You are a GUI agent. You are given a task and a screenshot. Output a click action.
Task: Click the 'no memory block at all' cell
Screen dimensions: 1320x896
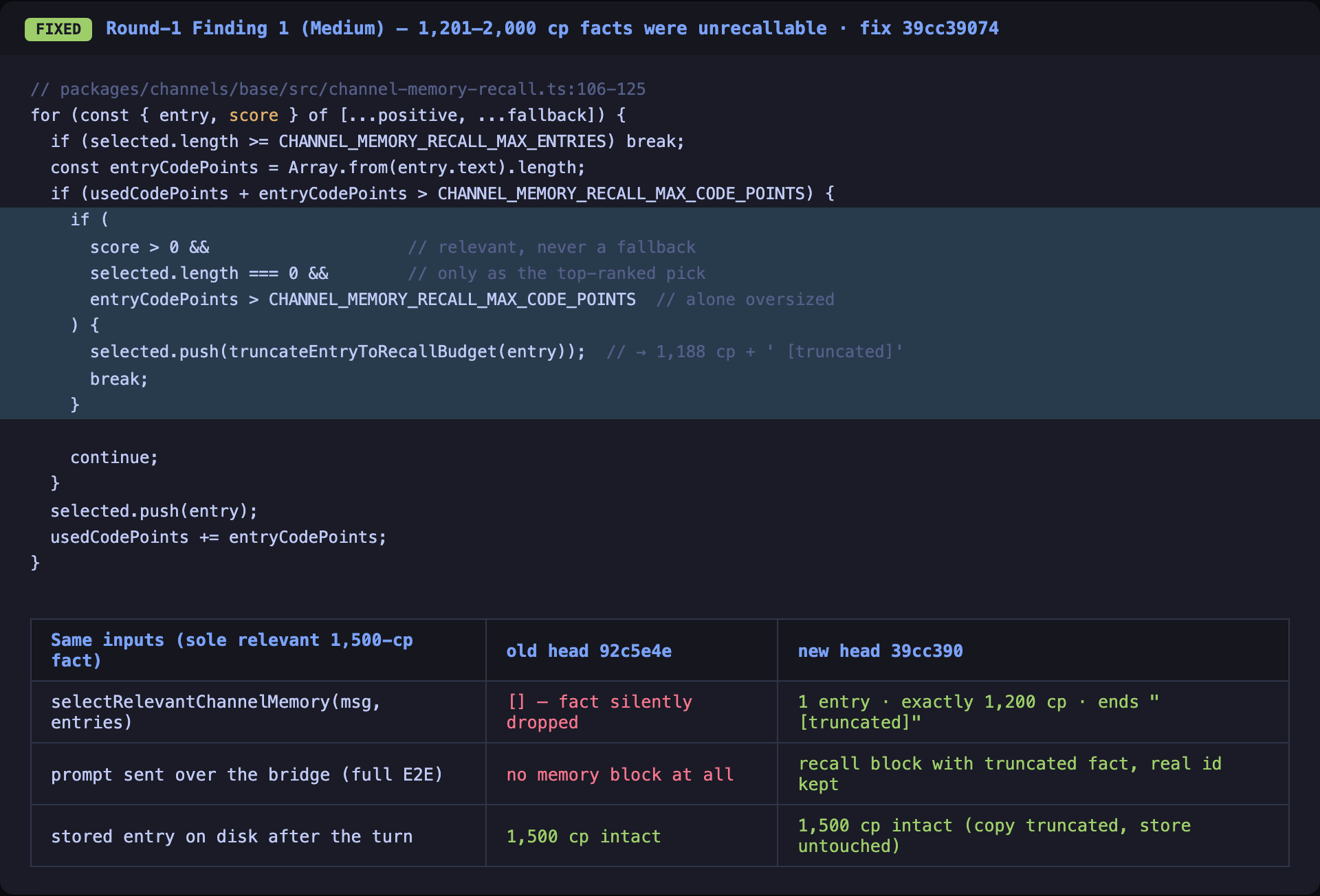632,774
